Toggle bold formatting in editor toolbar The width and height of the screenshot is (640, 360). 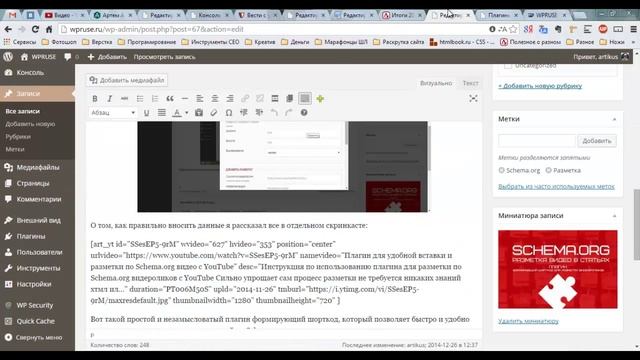point(95,99)
